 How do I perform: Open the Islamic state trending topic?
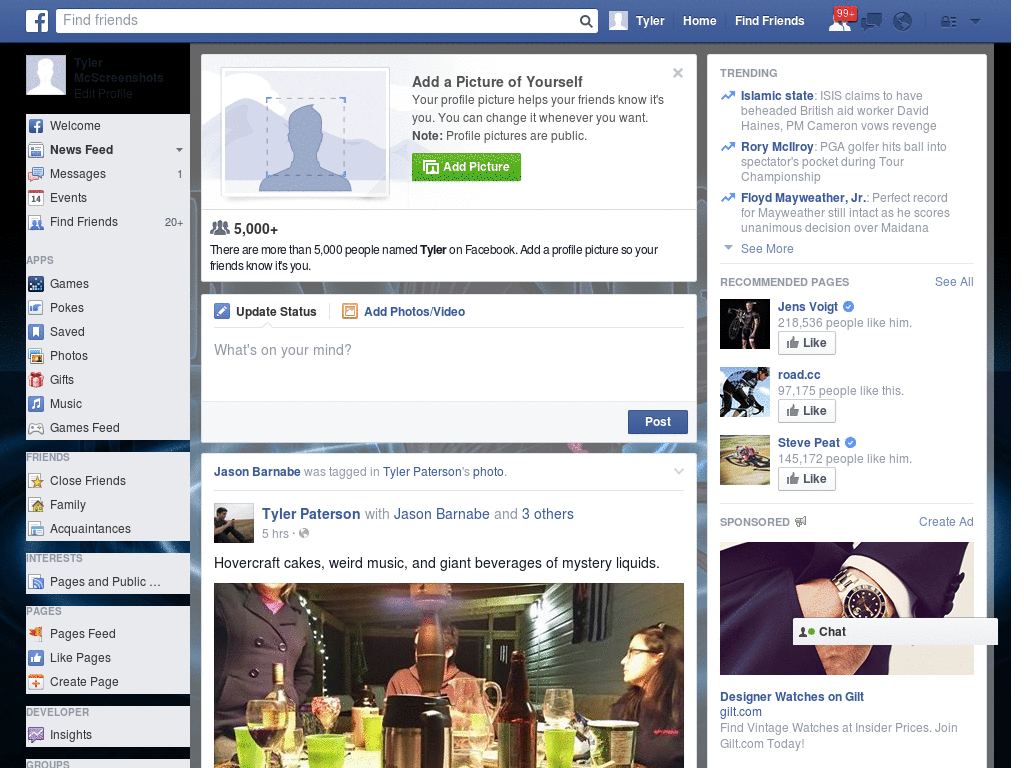tap(776, 96)
